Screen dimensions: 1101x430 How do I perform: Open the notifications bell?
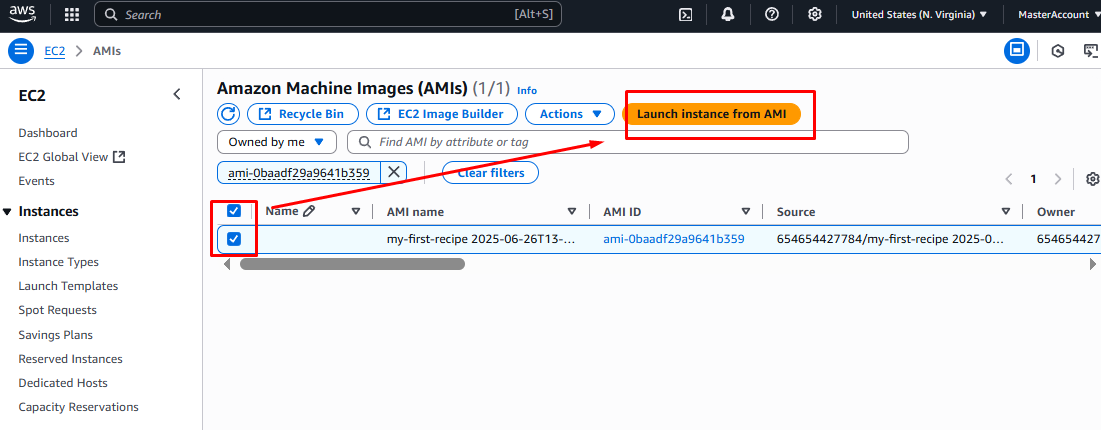click(728, 14)
